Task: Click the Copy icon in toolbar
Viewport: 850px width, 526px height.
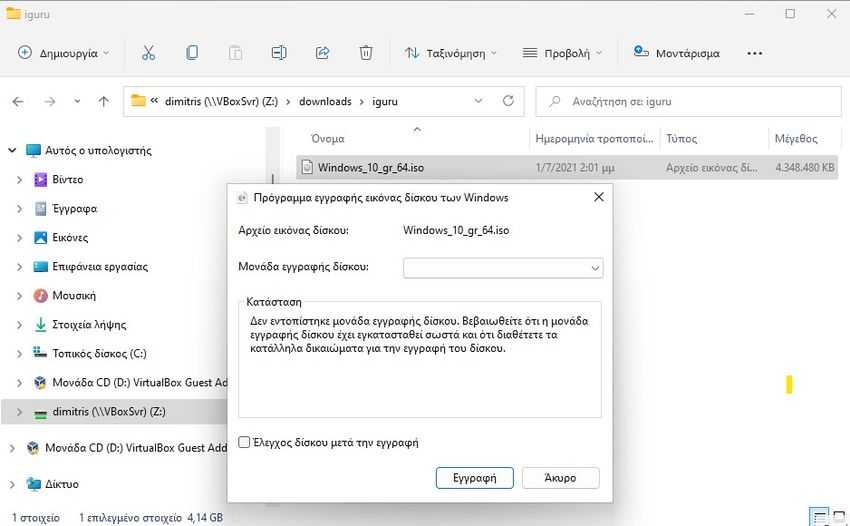Action: click(192, 53)
